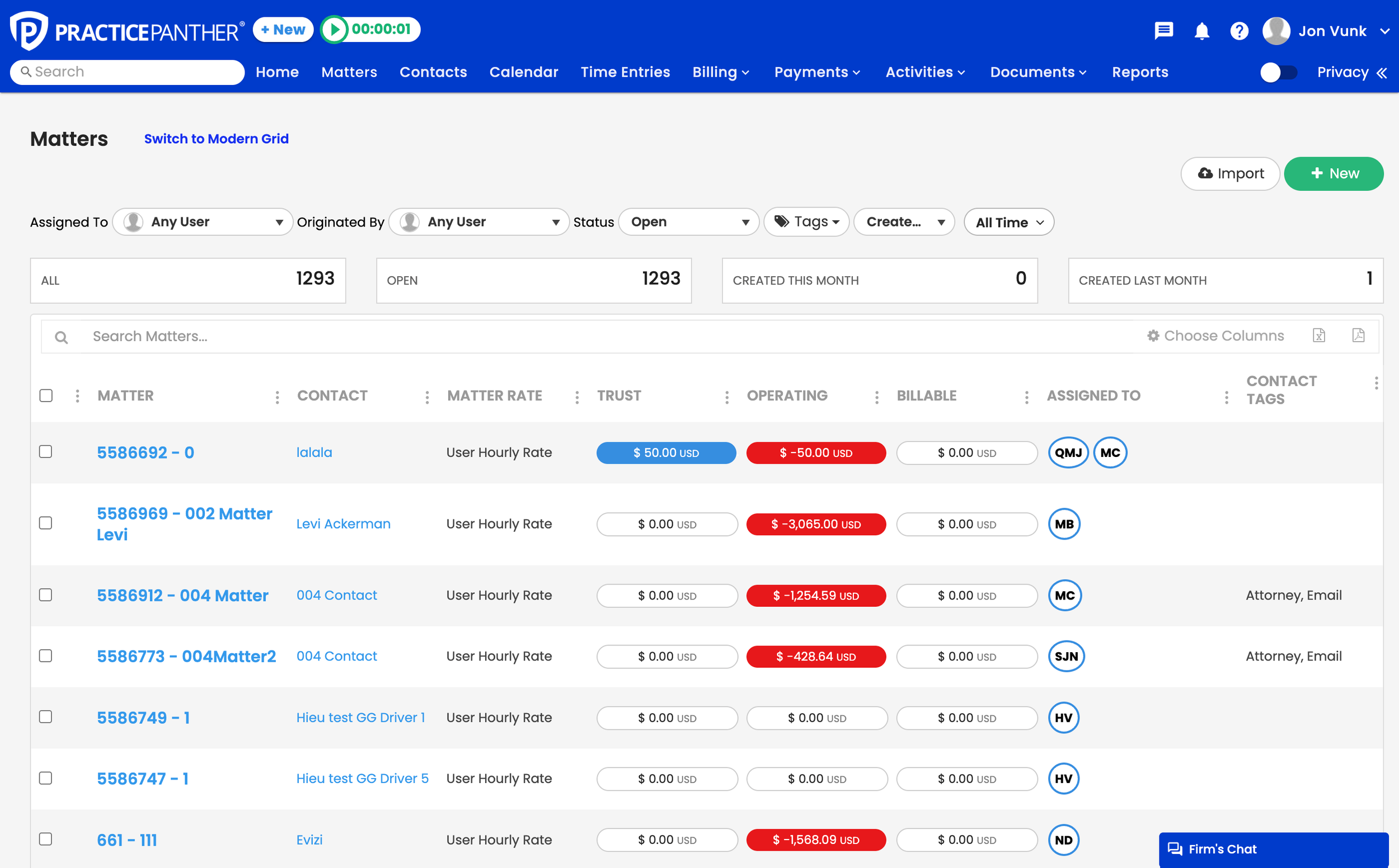Export matters to PDF file icon

[x=1358, y=335]
